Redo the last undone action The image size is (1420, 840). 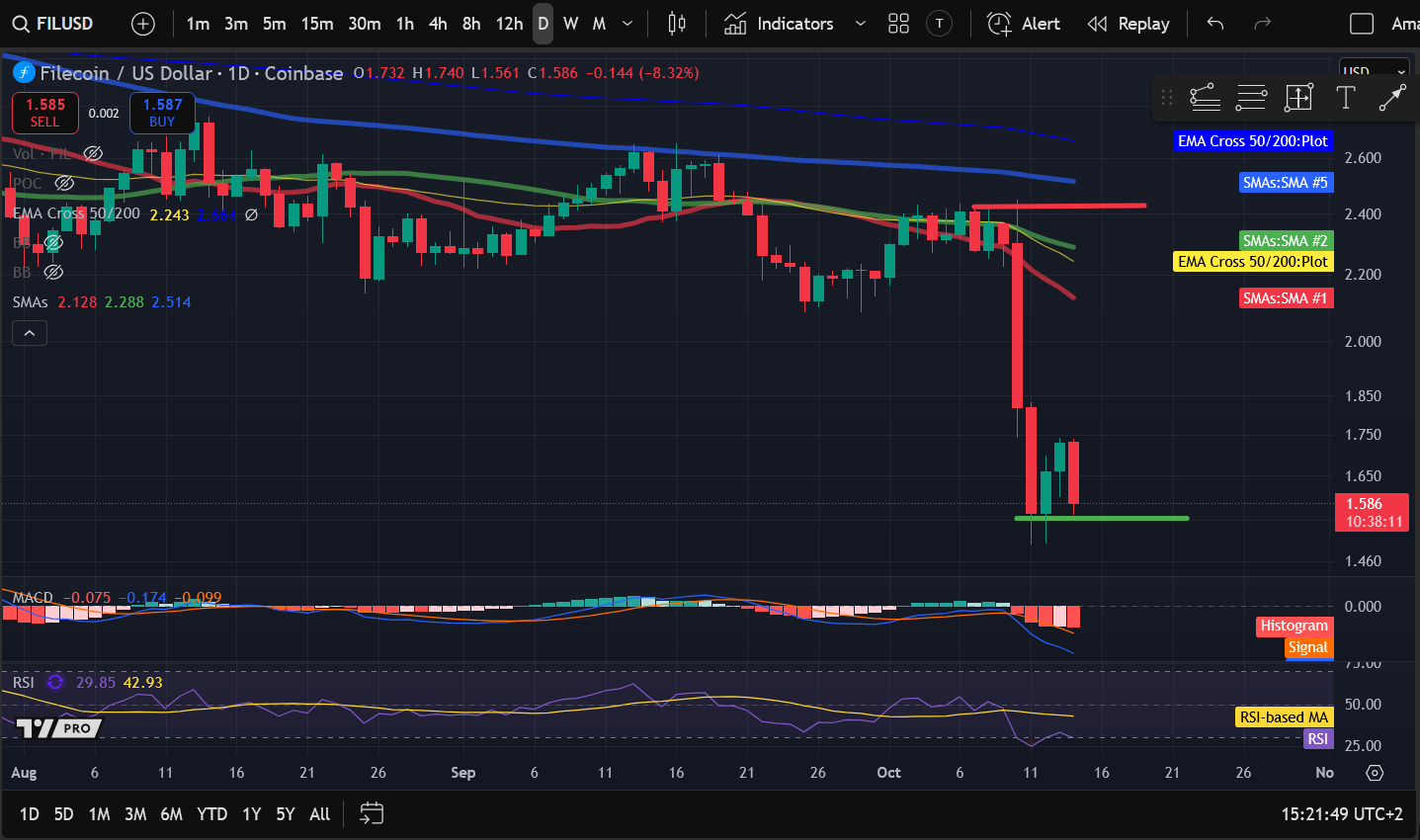pyautogui.click(x=1262, y=24)
